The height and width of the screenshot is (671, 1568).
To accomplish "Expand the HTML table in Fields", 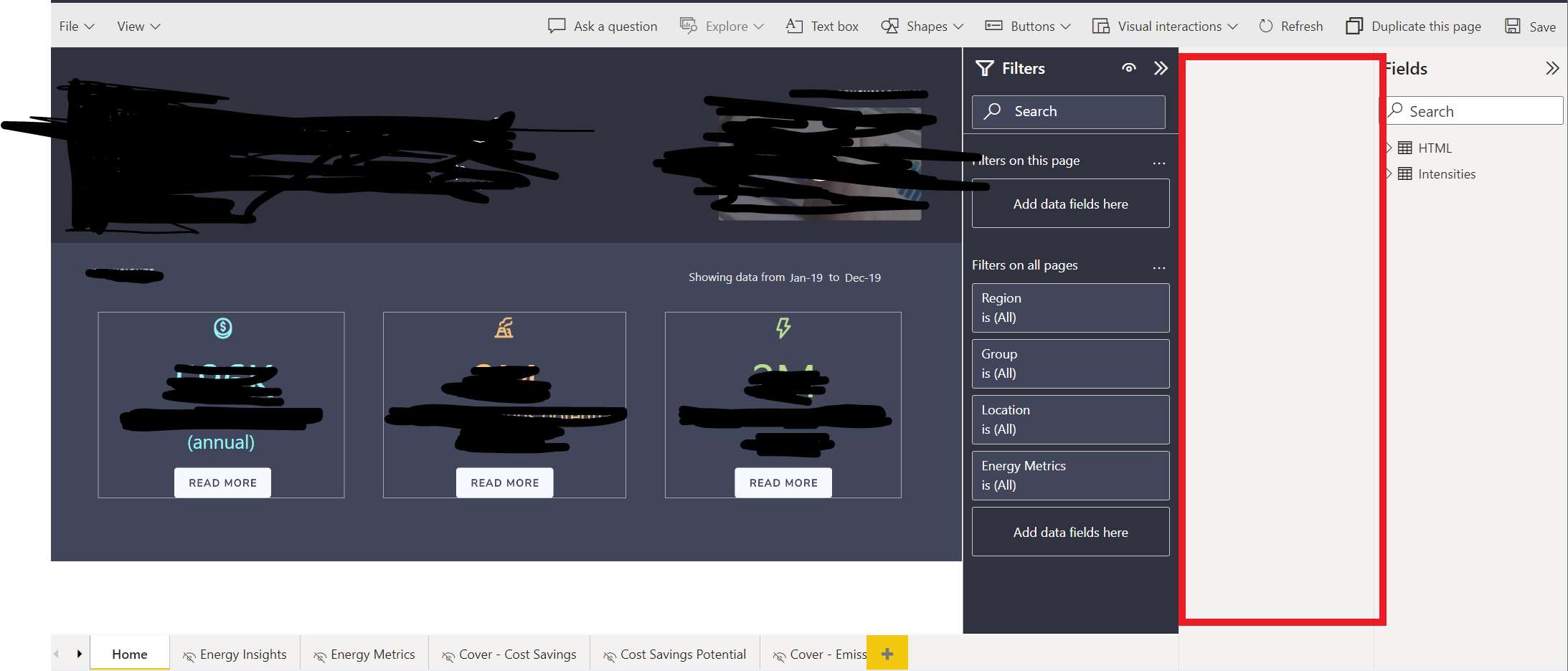I will tap(1389, 148).
